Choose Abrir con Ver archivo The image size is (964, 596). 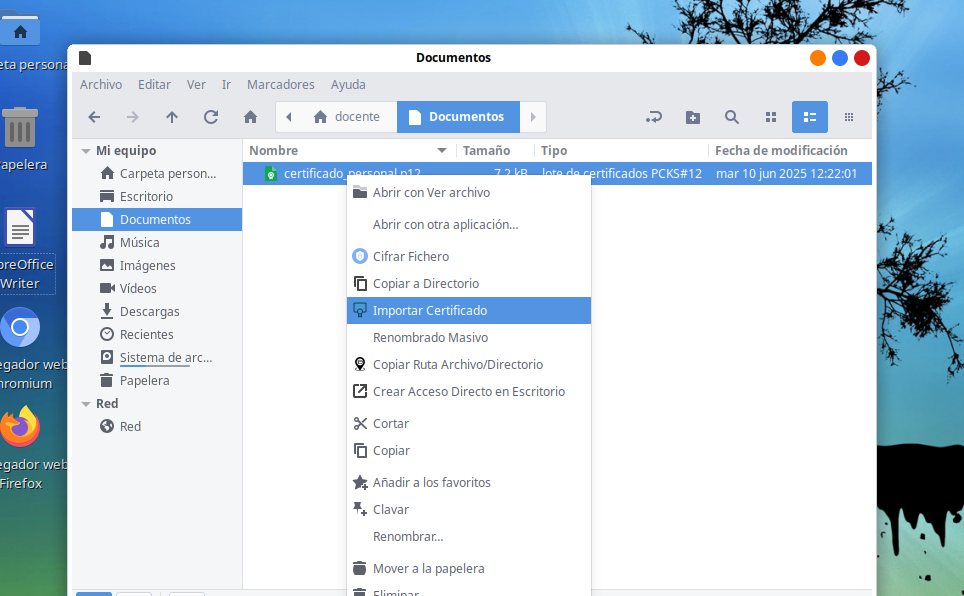click(x=468, y=193)
